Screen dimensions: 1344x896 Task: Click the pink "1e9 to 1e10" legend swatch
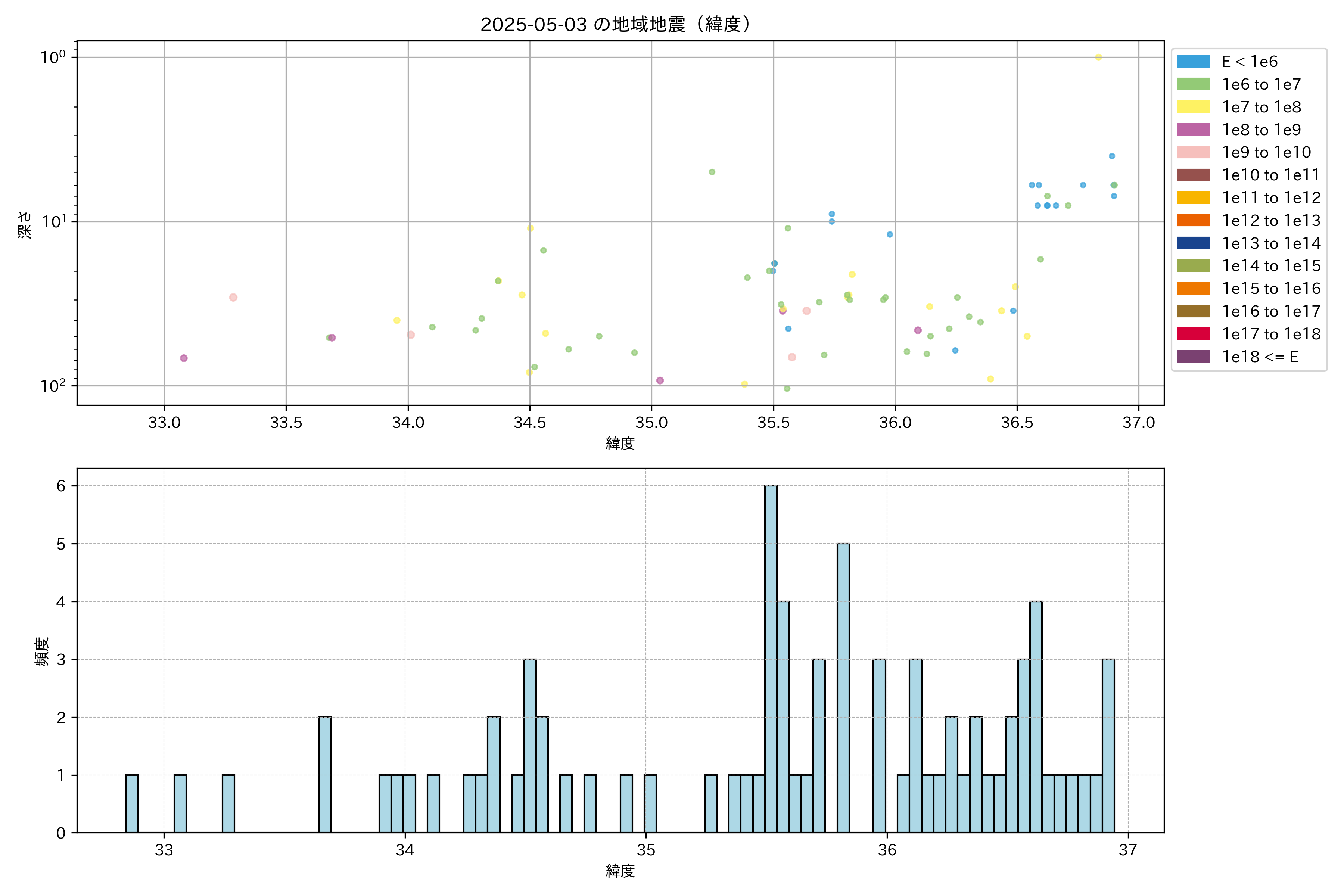(1192, 153)
